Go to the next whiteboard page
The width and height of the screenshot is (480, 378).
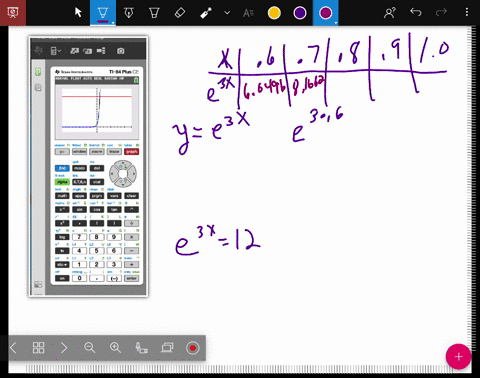click(x=64, y=348)
